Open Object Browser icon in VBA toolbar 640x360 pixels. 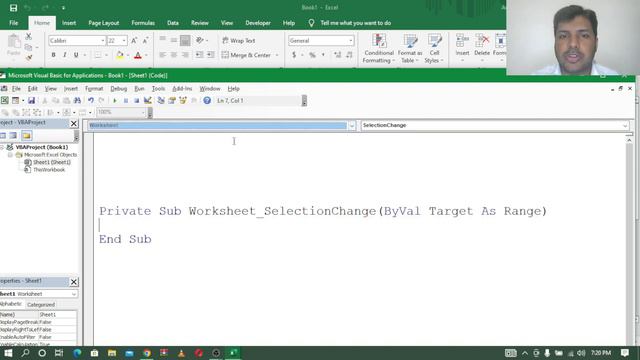click(x=183, y=100)
